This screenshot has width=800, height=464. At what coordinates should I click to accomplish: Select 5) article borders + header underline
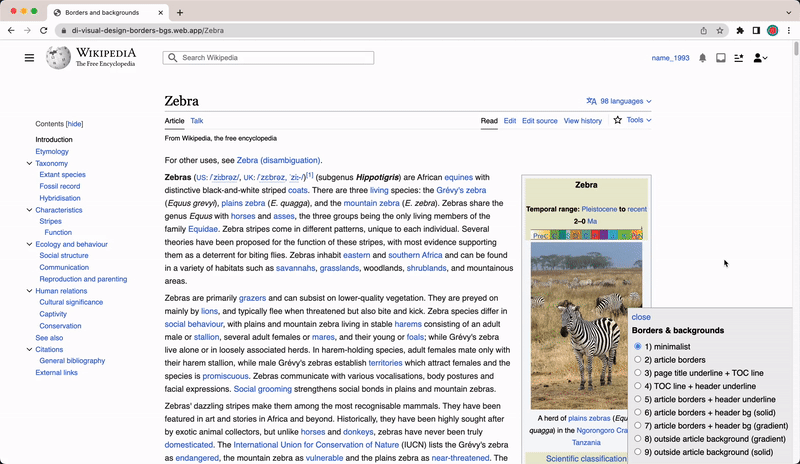637,399
